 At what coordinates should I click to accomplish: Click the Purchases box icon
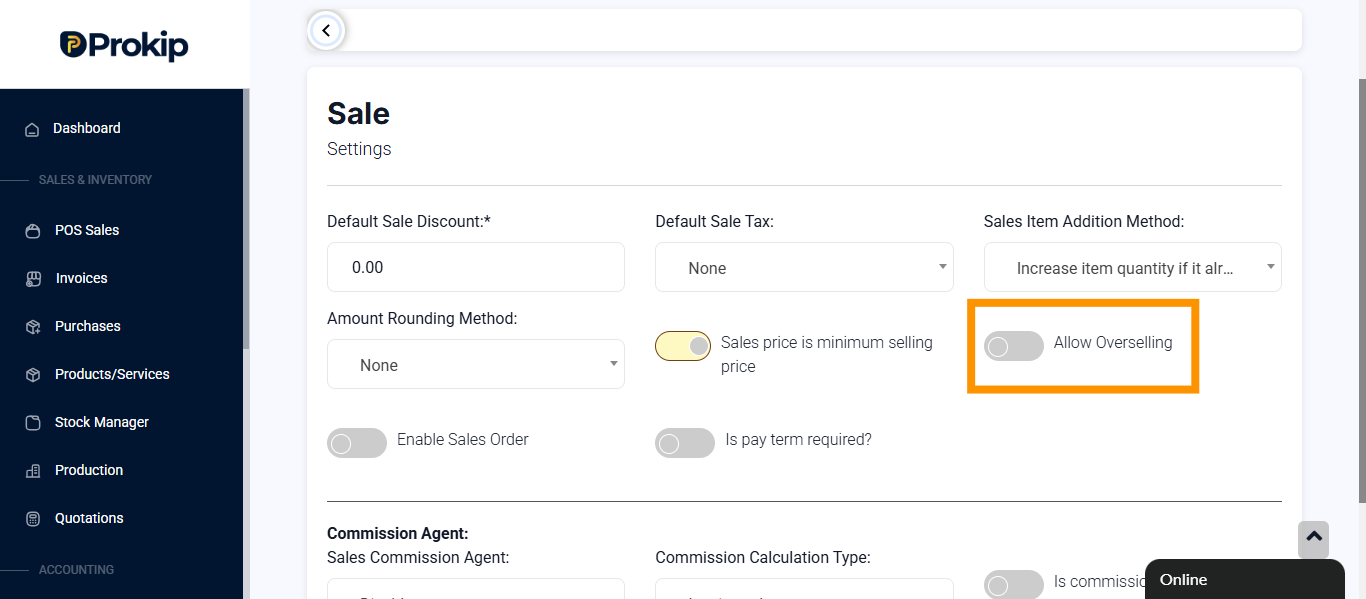(x=33, y=327)
